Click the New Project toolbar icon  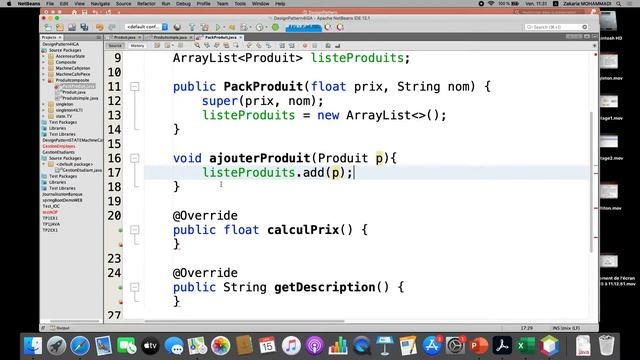[x=60, y=27]
